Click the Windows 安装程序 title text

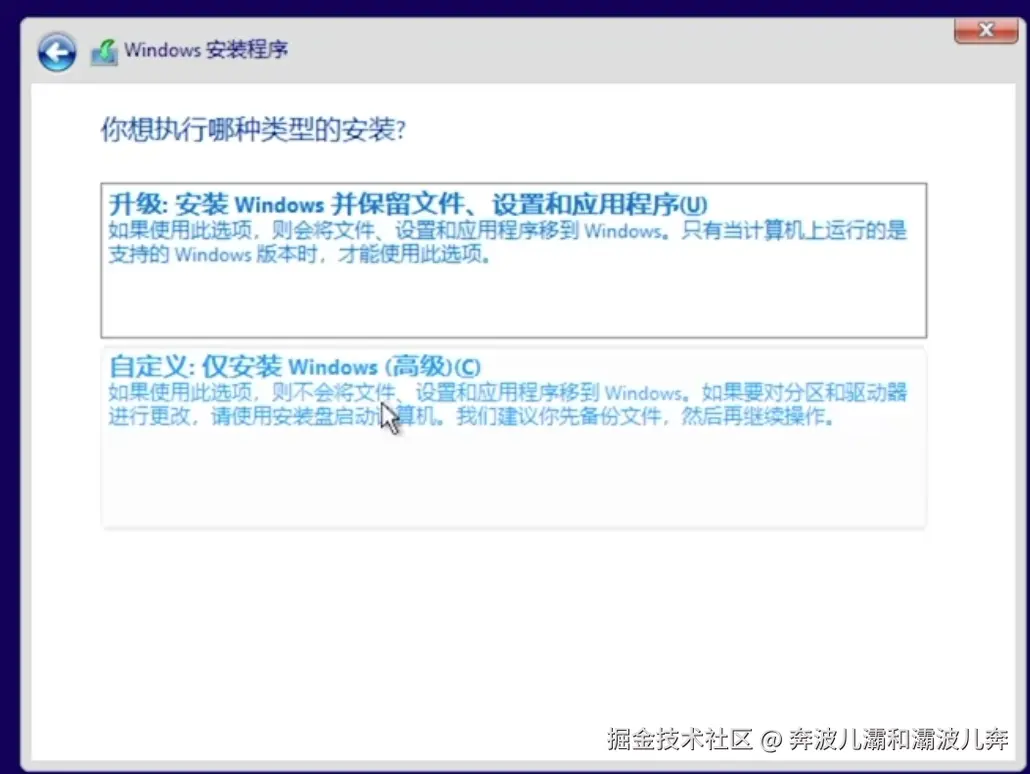click(206, 50)
